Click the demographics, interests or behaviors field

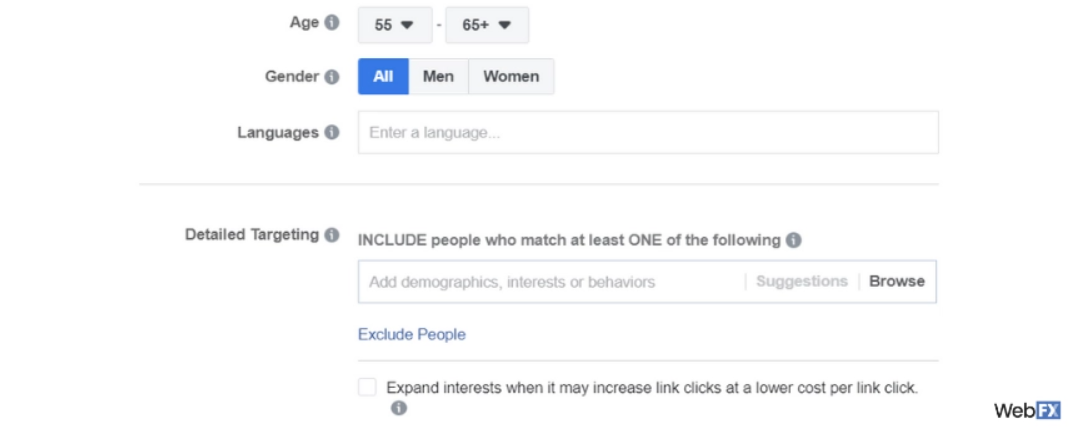550,281
